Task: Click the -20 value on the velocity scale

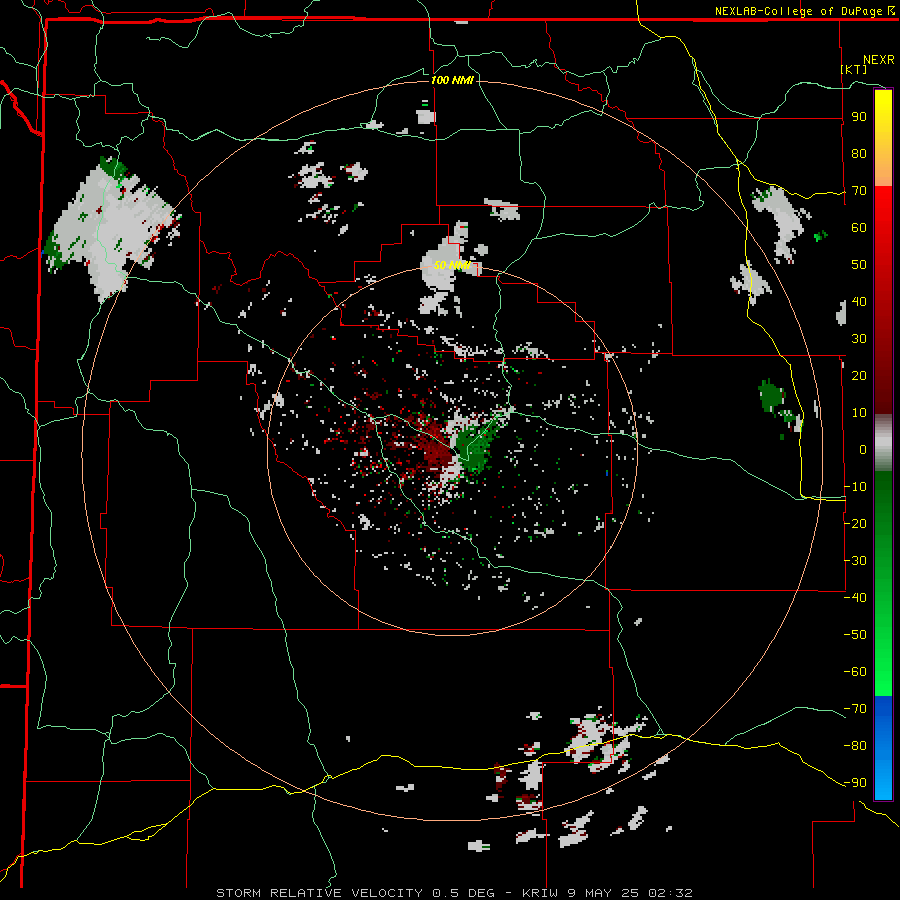Action: (855, 523)
